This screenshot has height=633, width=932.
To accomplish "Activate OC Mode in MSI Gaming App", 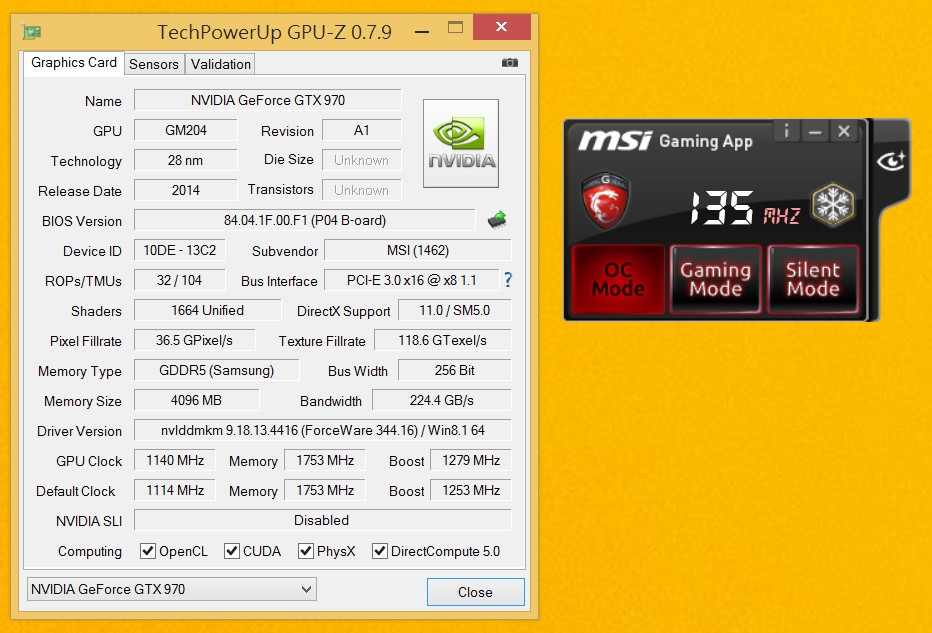I will point(618,279).
